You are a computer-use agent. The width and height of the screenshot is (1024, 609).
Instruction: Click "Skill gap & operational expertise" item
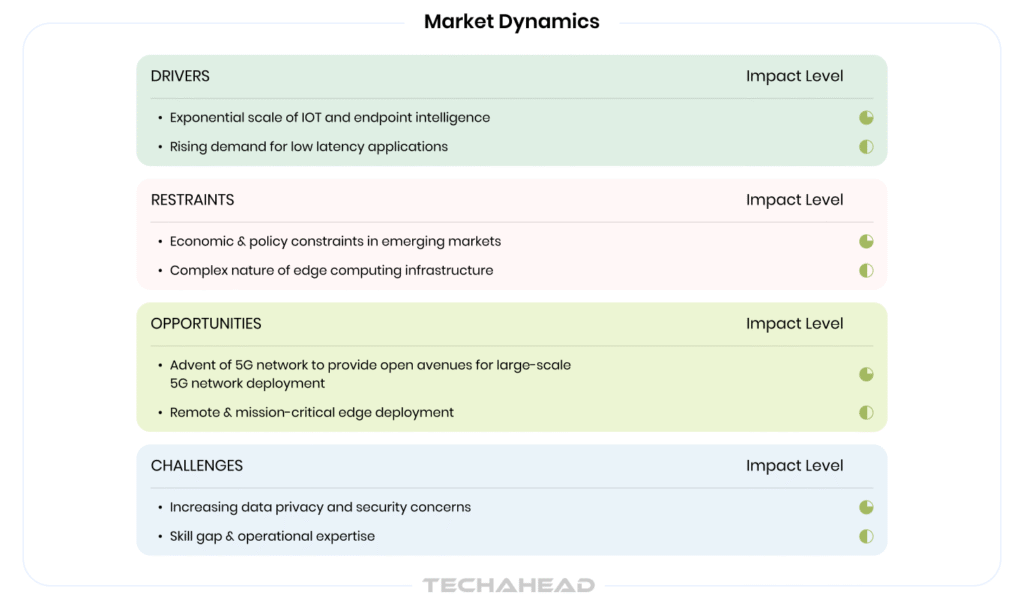272,537
